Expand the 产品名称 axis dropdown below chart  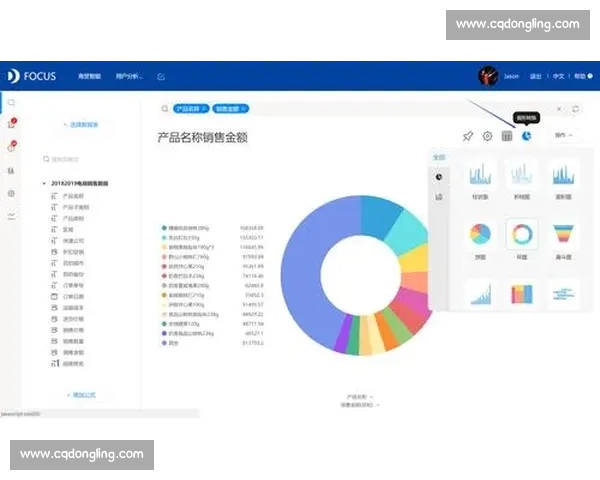point(359,397)
